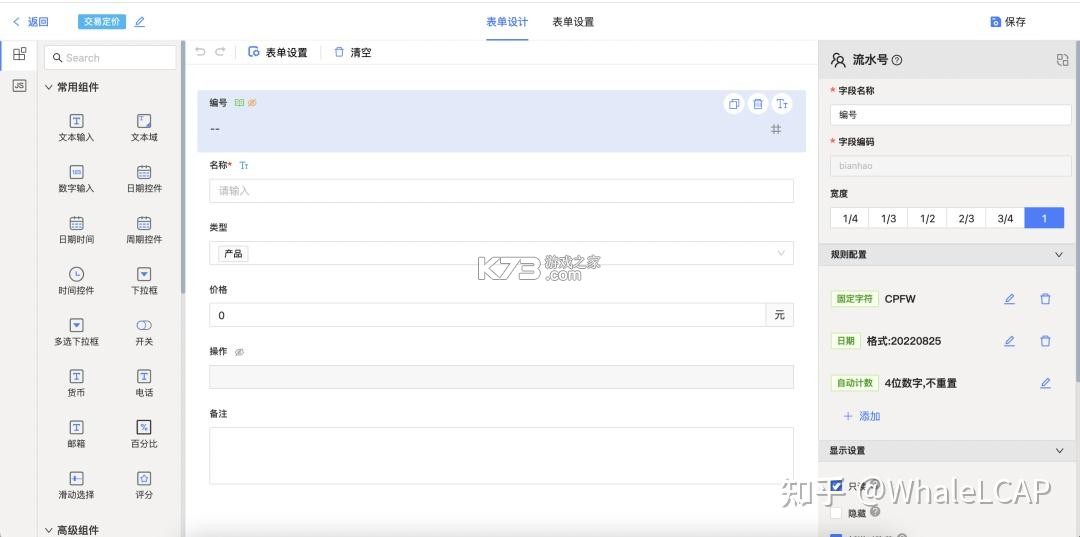Edit form title with pencil icon
The image size is (1080, 537).
[140, 21]
